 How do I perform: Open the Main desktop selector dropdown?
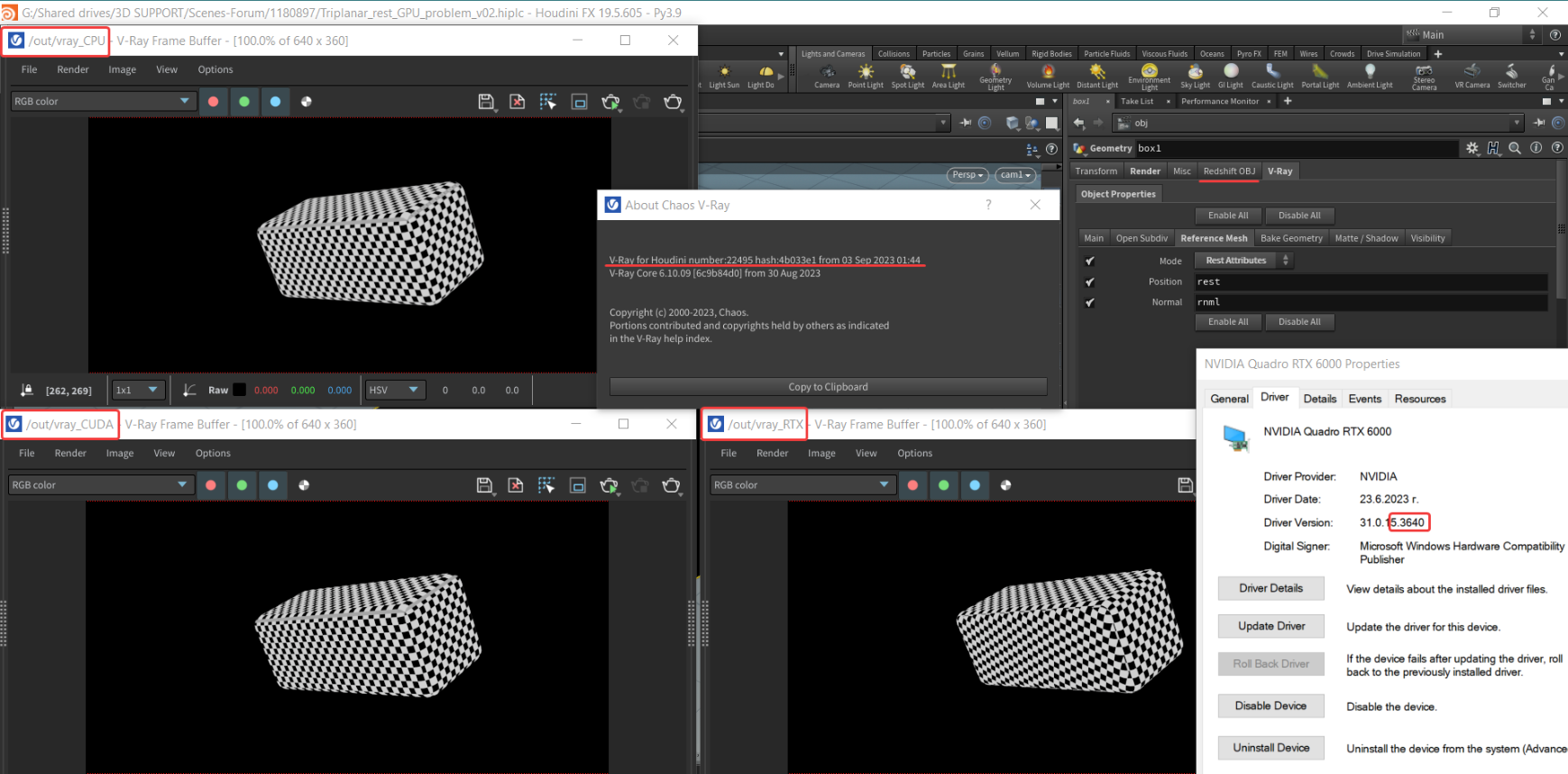click(1472, 34)
